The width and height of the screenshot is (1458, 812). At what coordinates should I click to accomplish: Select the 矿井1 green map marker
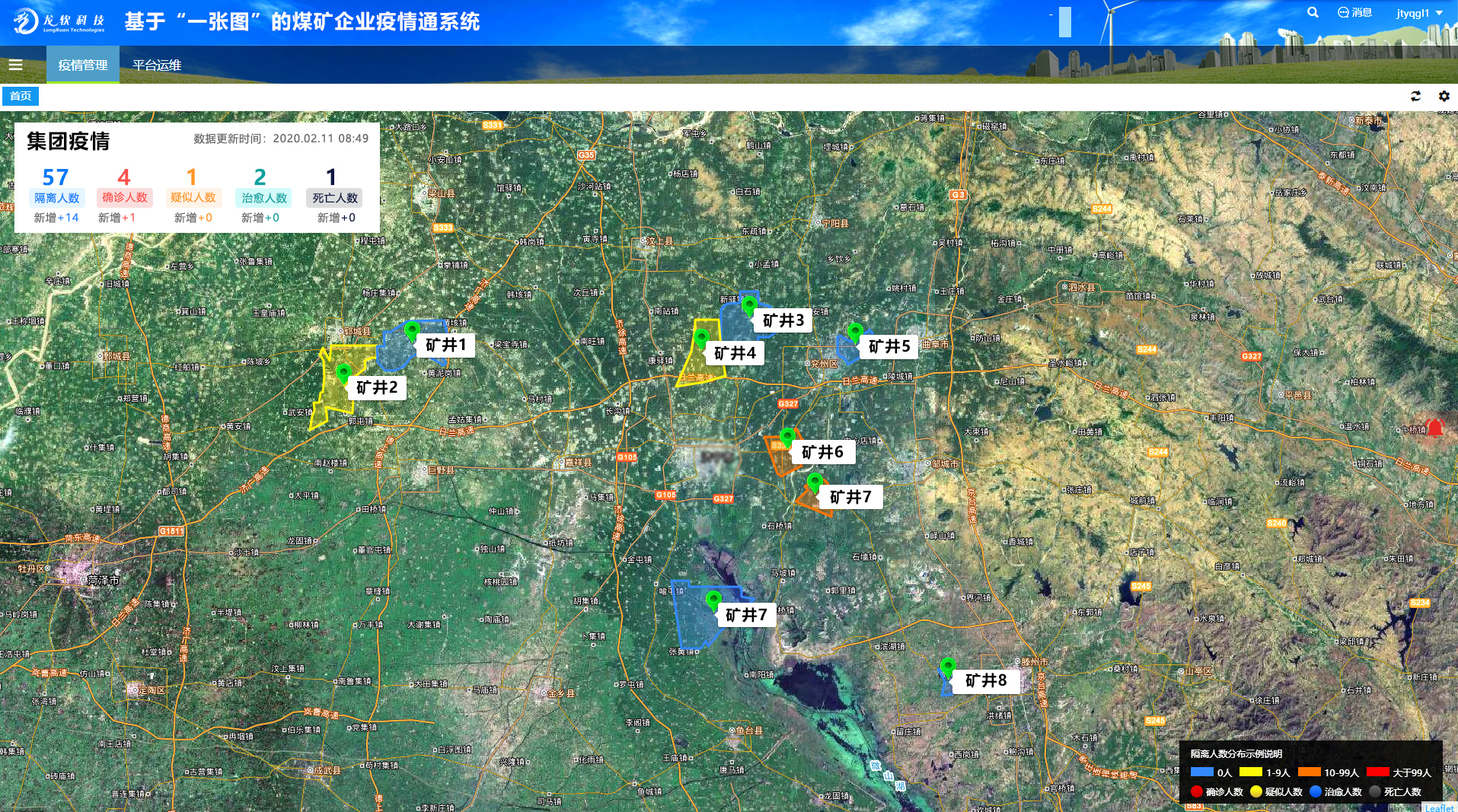(412, 330)
